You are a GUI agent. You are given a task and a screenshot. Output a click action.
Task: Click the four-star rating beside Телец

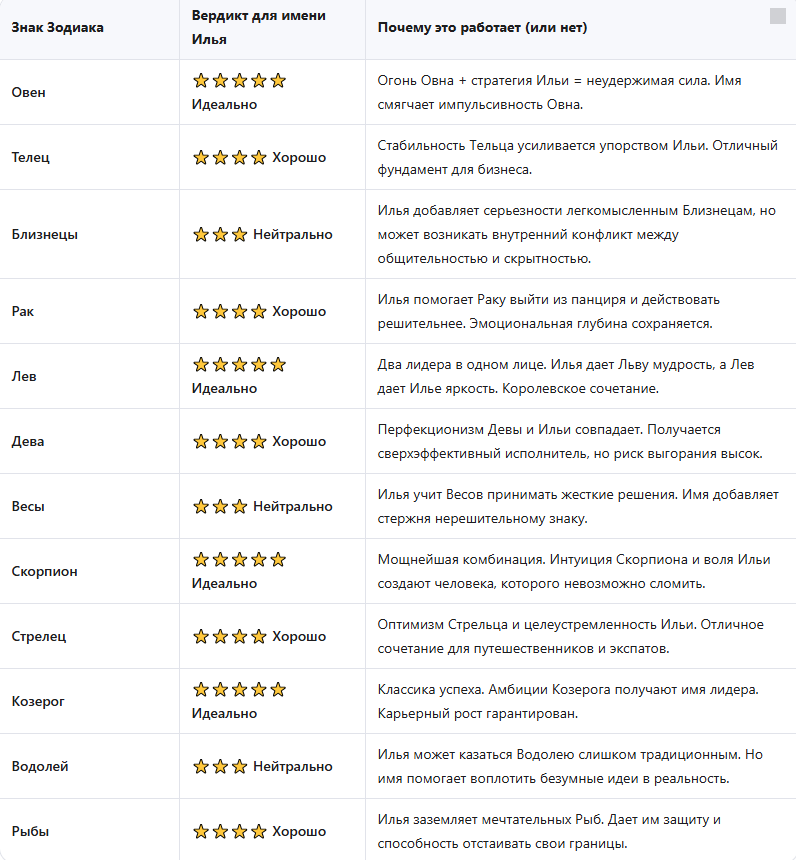230,157
